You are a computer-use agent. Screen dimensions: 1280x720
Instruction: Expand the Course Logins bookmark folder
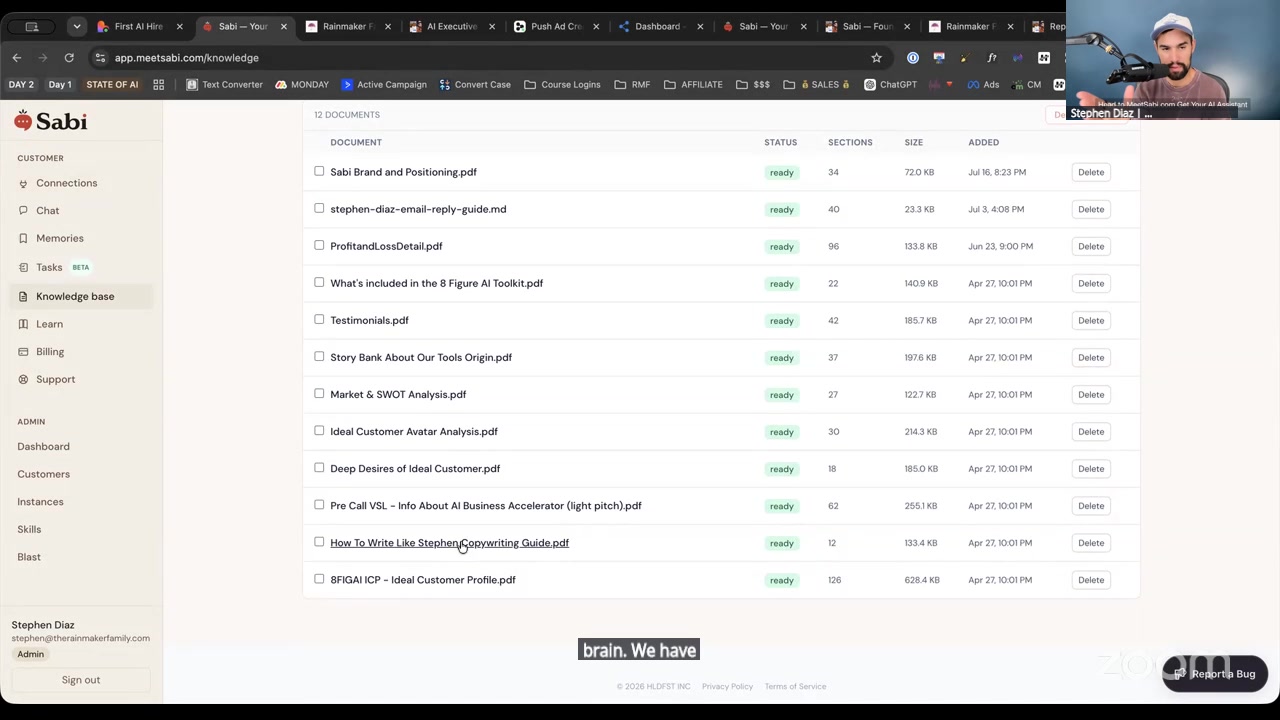(562, 85)
